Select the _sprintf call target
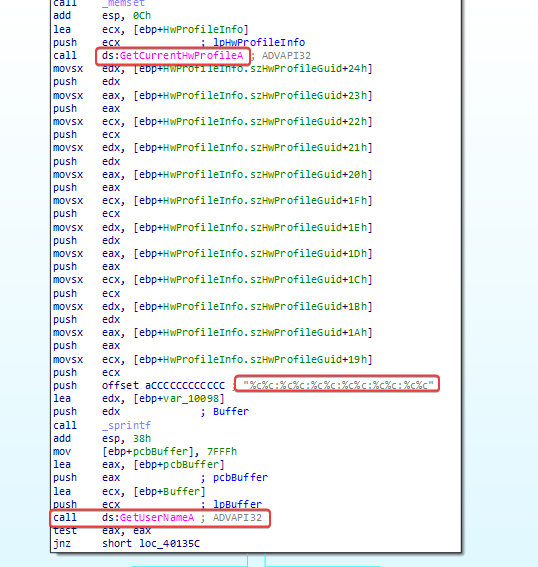Screen dimensions: 538x567 126,425
